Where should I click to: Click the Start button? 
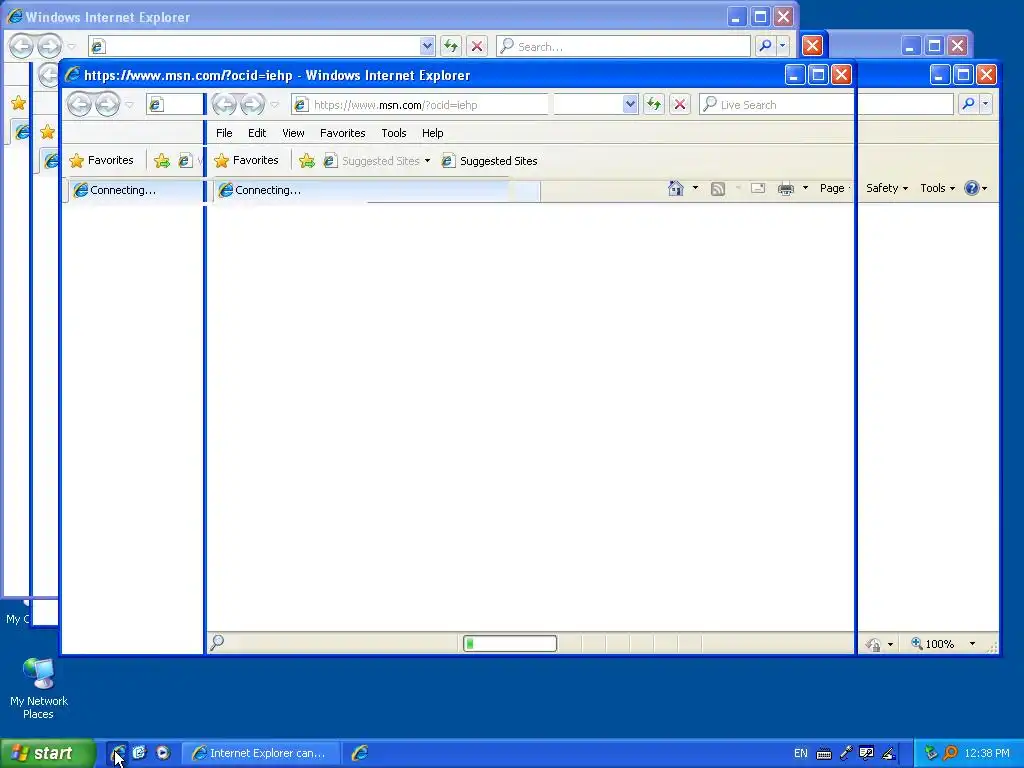pyautogui.click(x=47, y=753)
